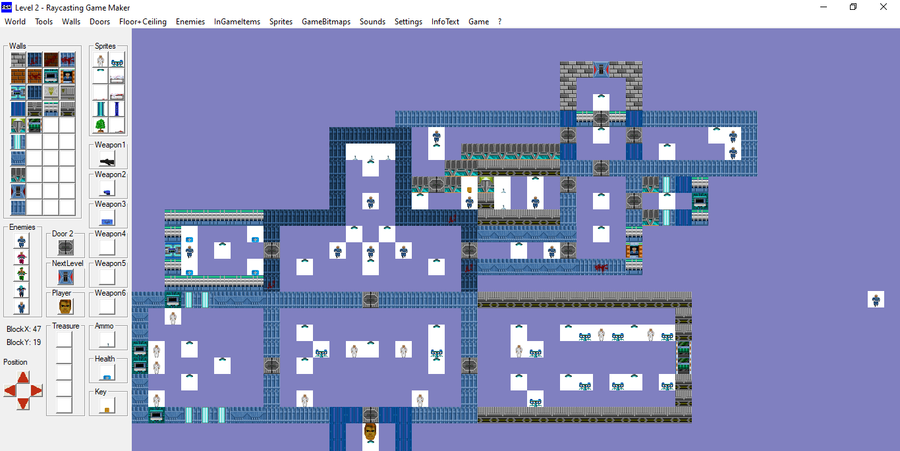Open the Sprites menu
The width and height of the screenshot is (900, 451).
coord(281,21)
